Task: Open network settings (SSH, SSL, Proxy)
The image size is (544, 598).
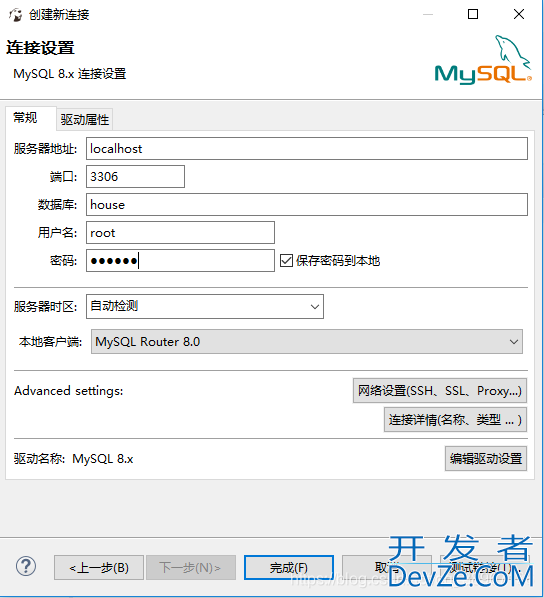Action: click(439, 391)
